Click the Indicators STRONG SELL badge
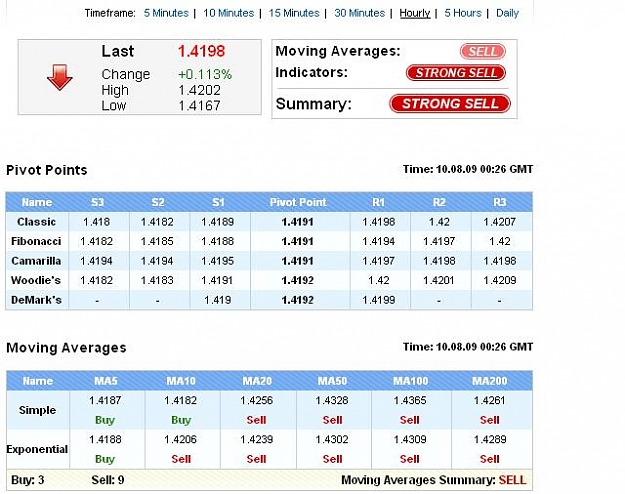Viewport: 625px width, 494px height. point(456,73)
